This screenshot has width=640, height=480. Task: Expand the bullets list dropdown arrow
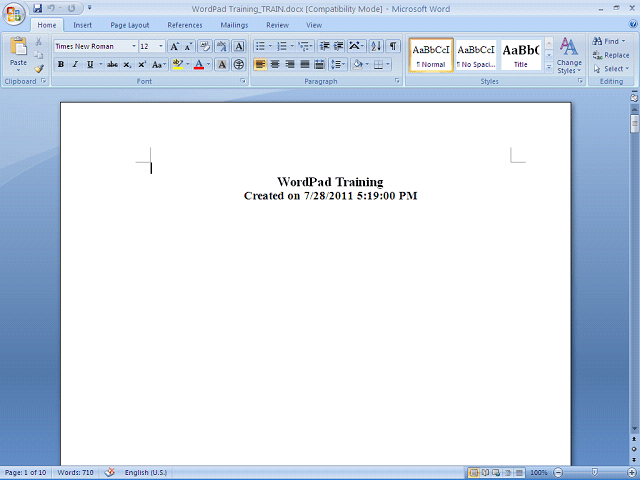pyautogui.click(x=270, y=46)
